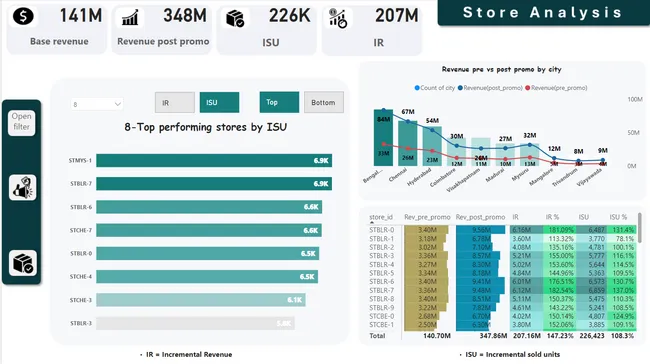Click the Open filter button
This screenshot has width=650, height=364.
click(x=22, y=122)
